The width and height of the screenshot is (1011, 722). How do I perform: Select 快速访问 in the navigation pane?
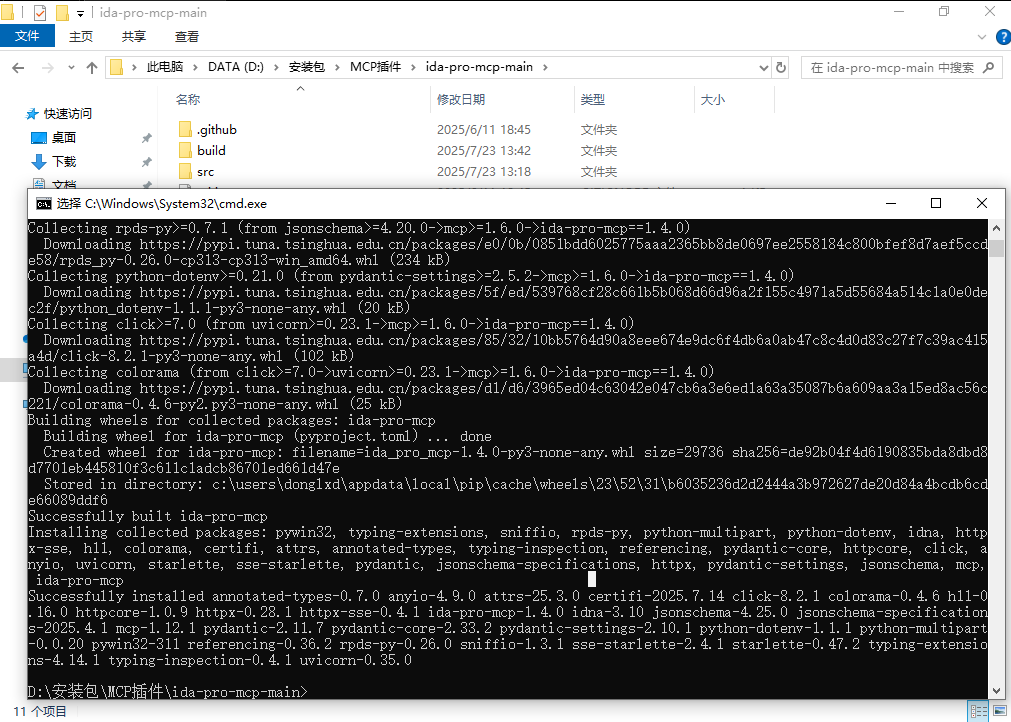67,114
